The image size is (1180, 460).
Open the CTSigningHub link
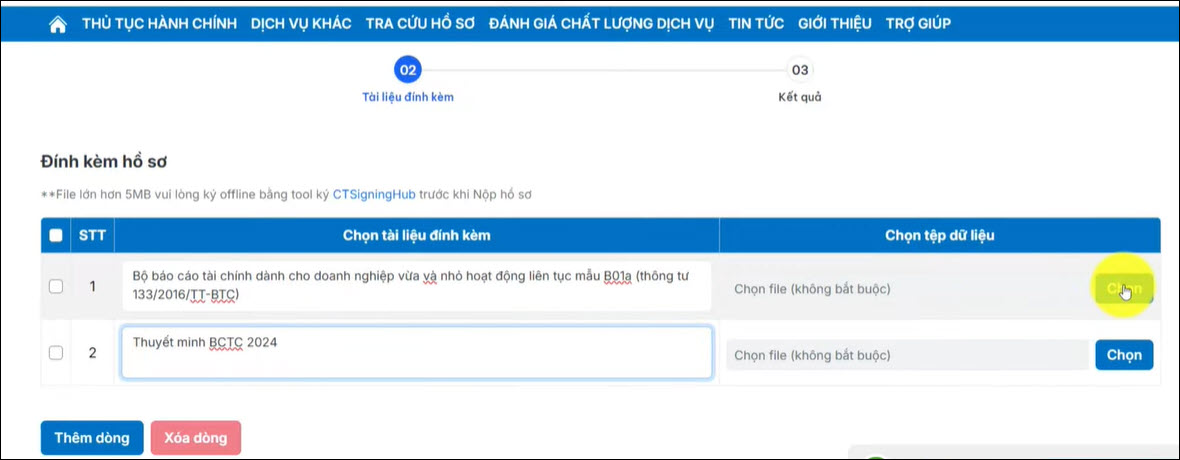point(373,194)
